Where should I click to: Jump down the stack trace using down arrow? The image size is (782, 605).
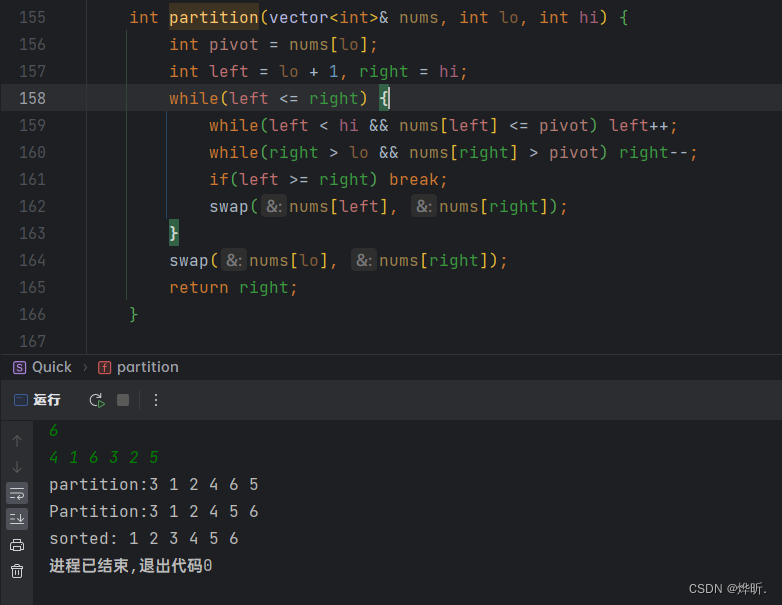[x=17, y=467]
